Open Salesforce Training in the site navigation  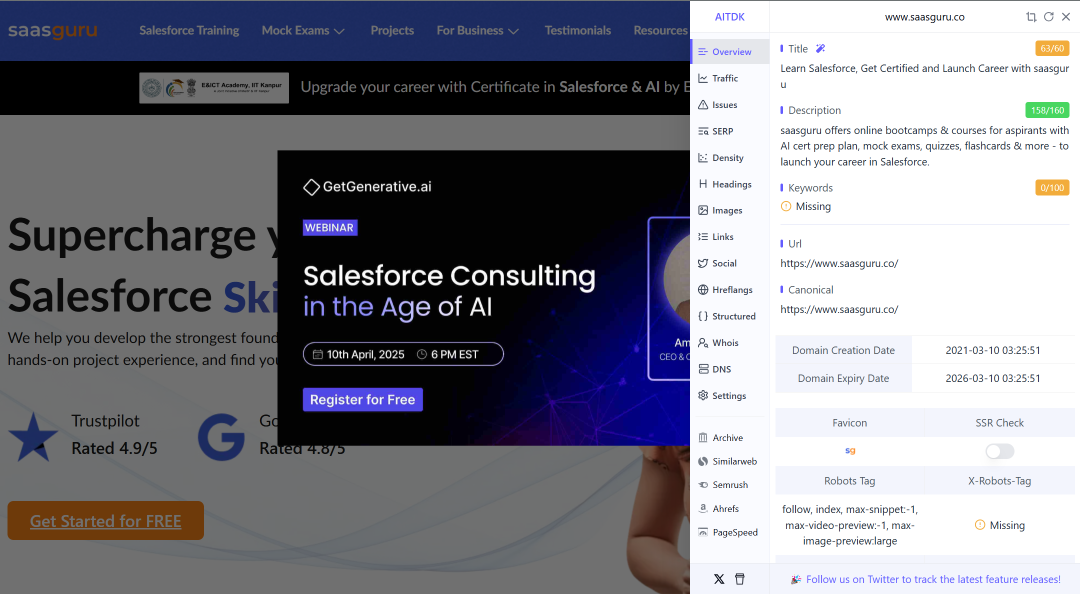[x=189, y=30]
